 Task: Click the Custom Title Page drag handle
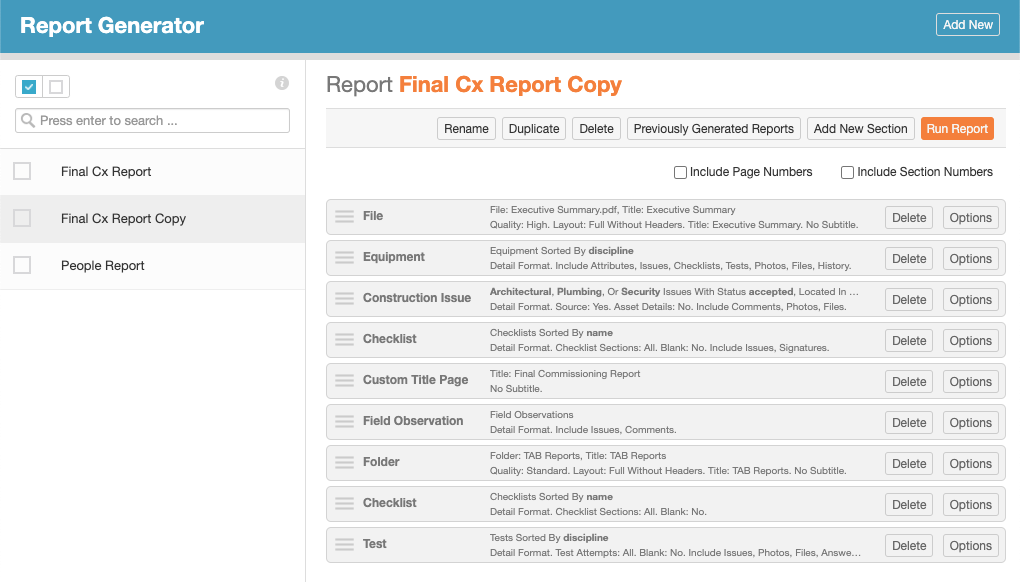pos(344,380)
